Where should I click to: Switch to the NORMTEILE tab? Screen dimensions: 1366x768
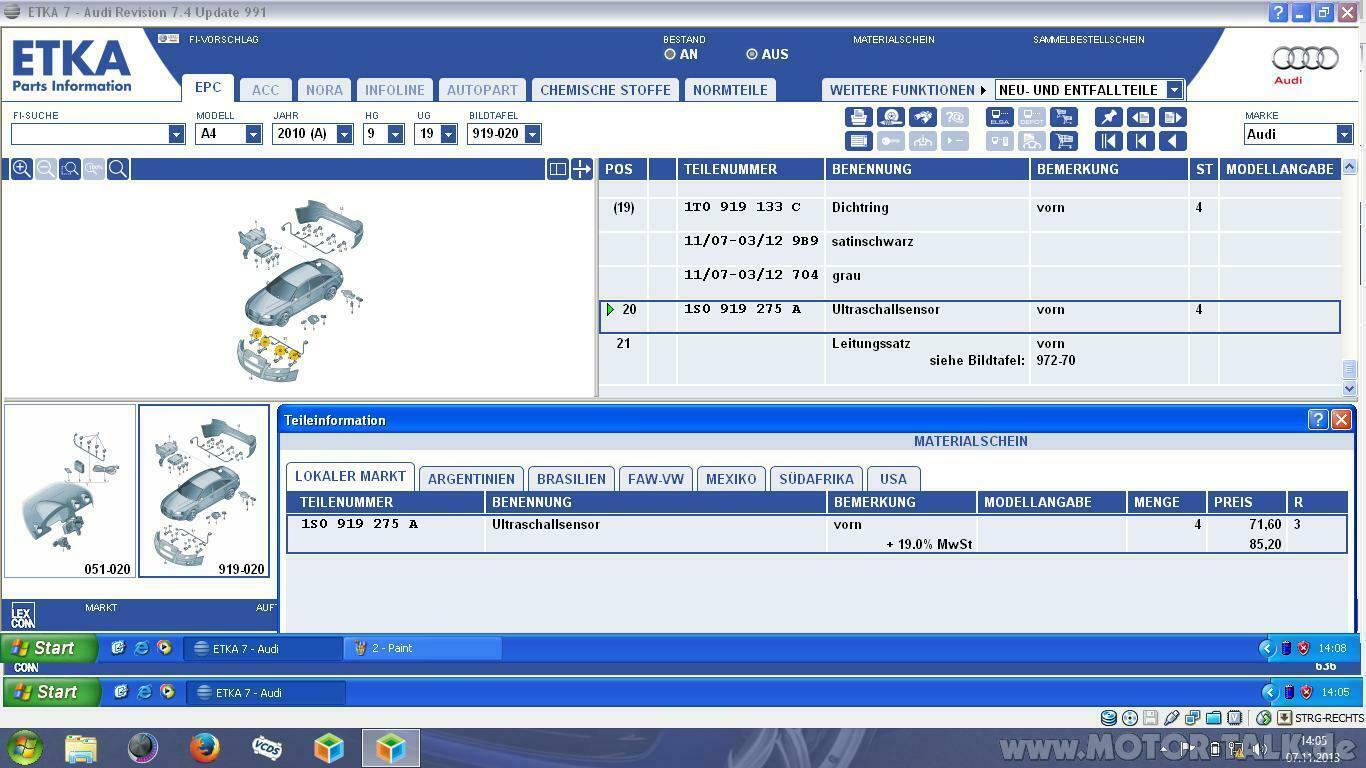pyautogui.click(x=730, y=90)
